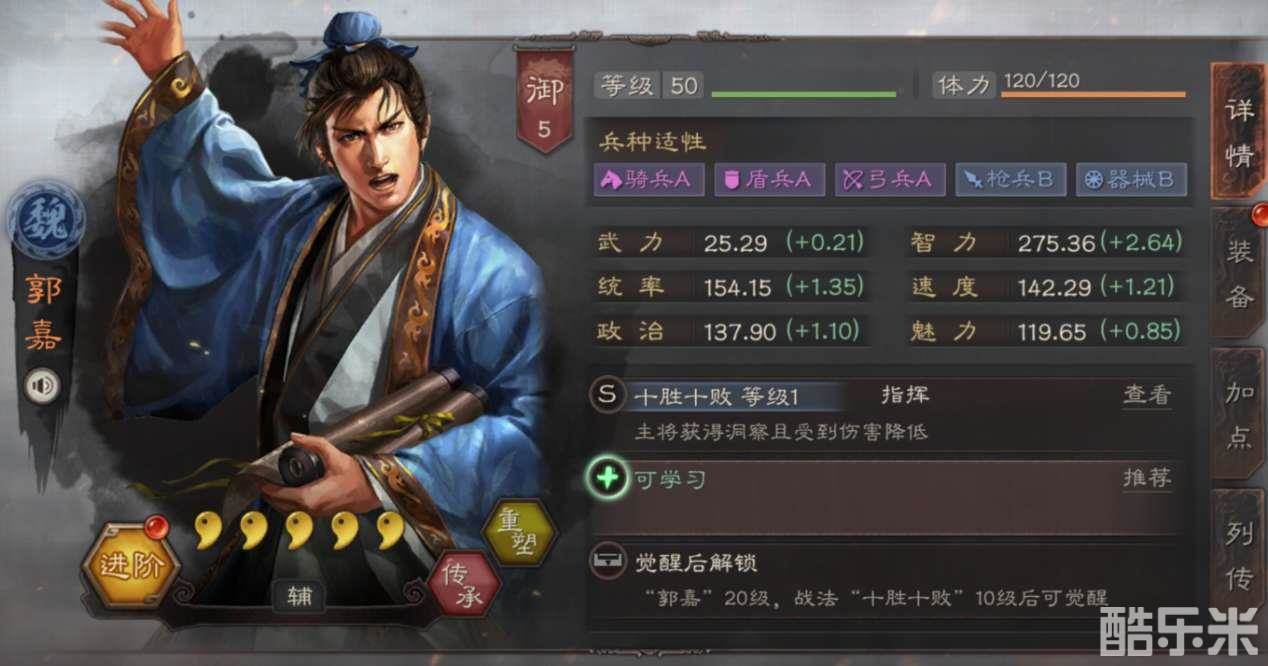Tap the S-rank skill badge icon

[607, 394]
